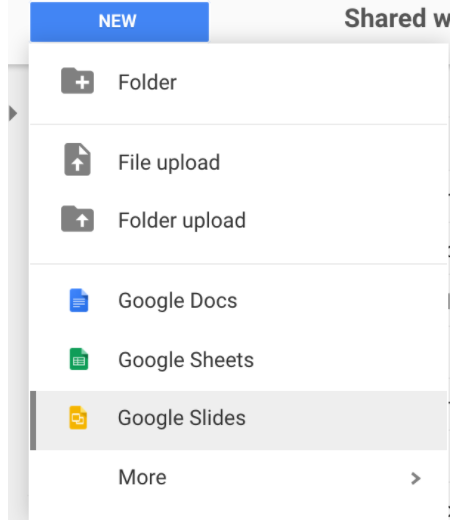Viewport: 454px width, 522px height.
Task: Click the File upload document icon
Action: (77, 159)
